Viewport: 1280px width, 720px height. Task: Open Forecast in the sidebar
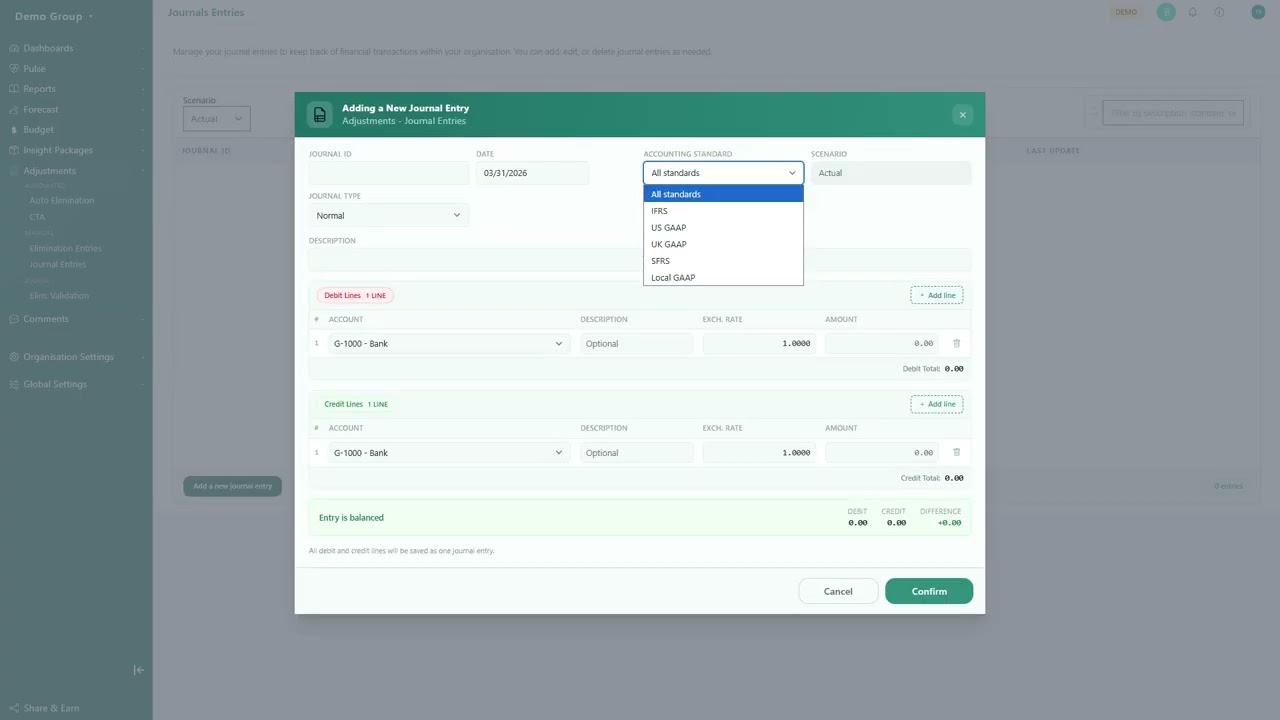[41, 110]
